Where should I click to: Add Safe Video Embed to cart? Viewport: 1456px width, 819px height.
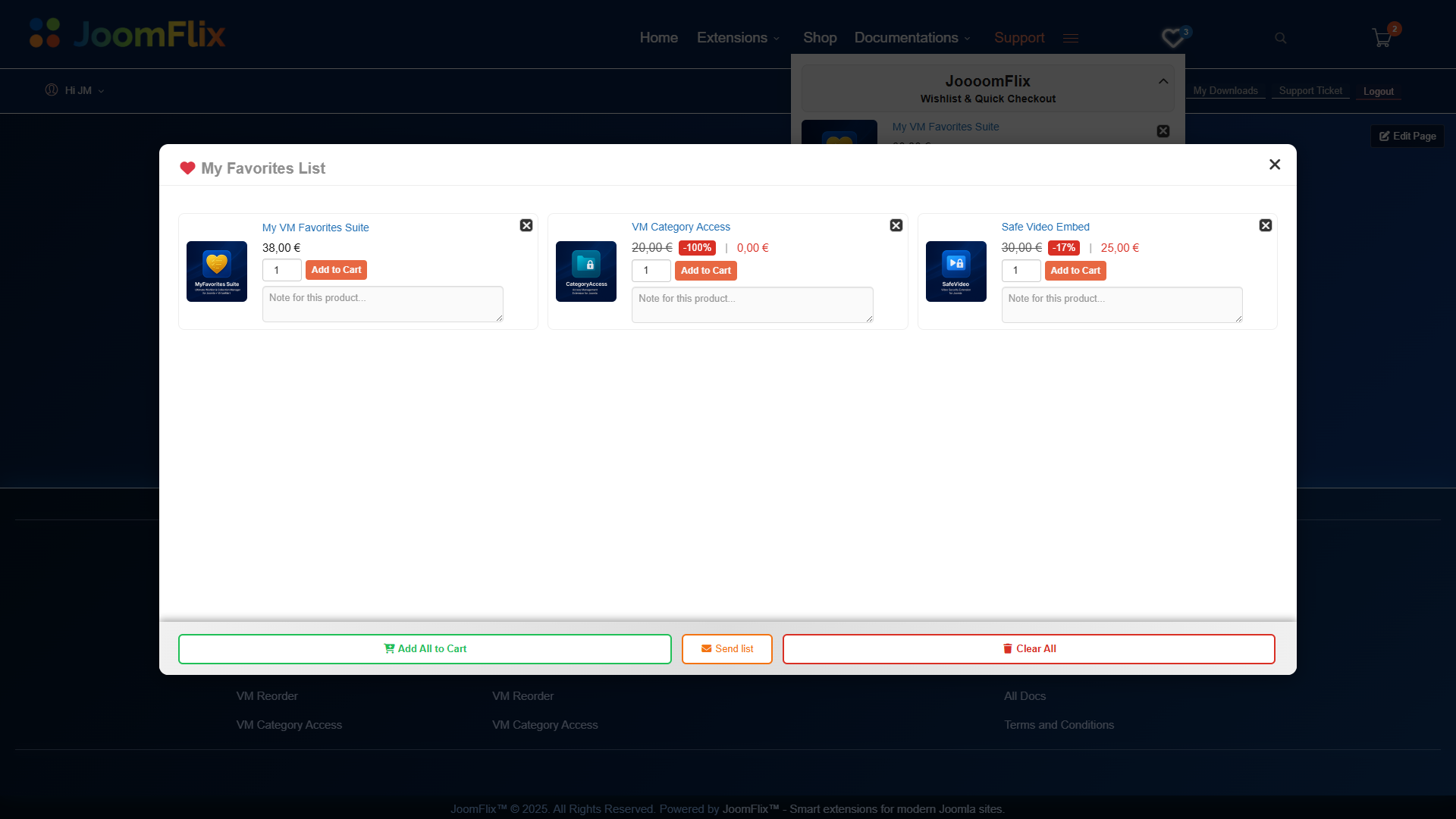pos(1075,271)
